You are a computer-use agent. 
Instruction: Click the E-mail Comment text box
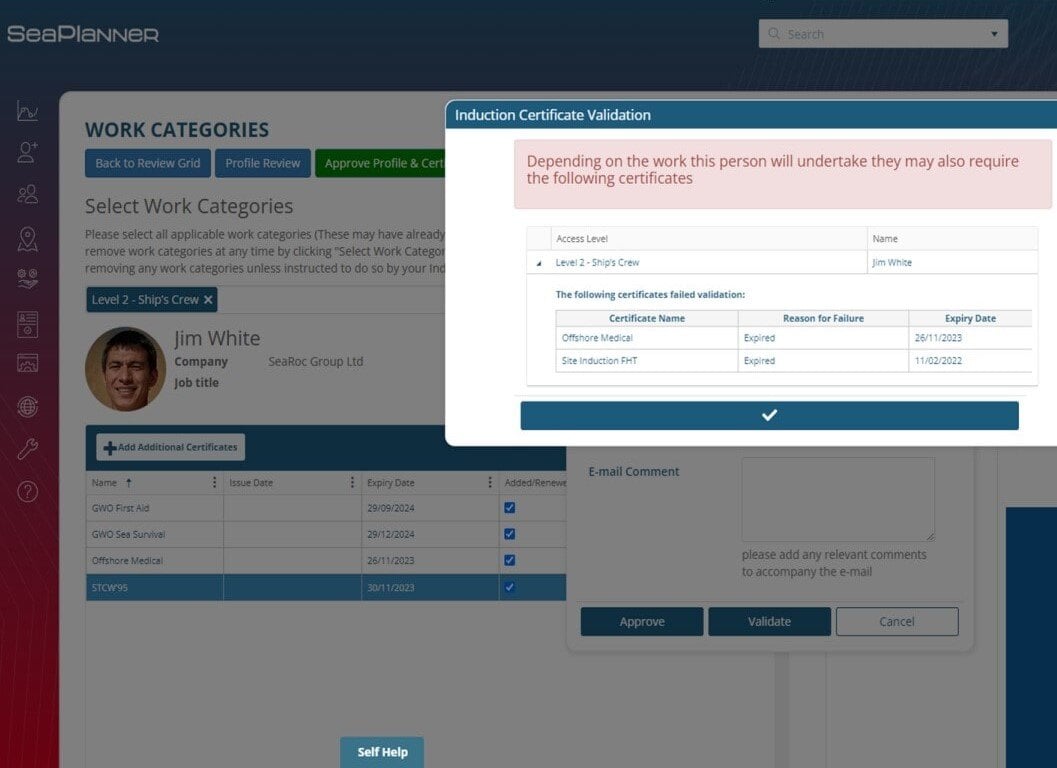pyautogui.click(x=838, y=499)
